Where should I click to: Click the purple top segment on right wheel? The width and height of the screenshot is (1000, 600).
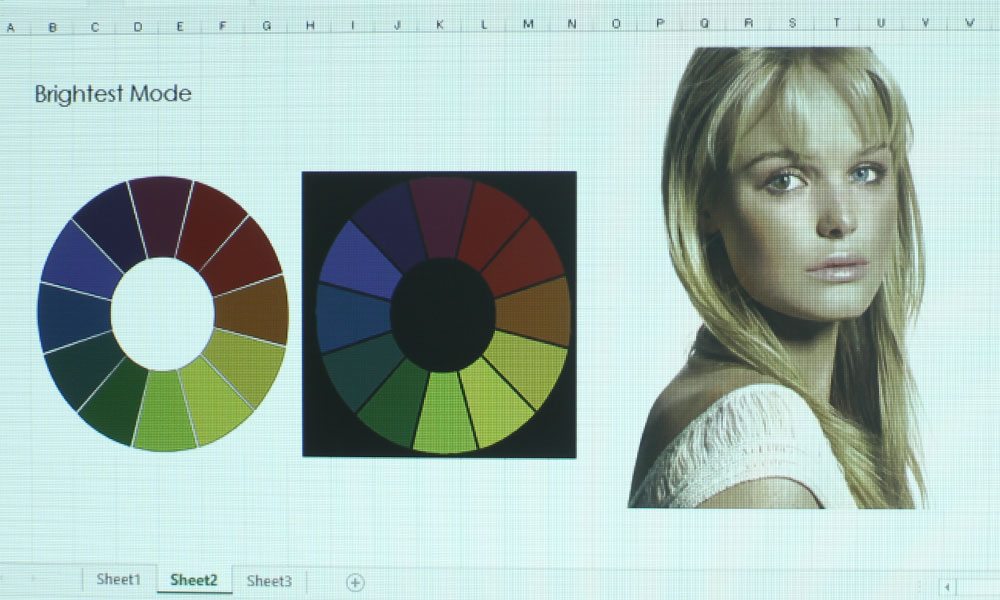tap(440, 213)
